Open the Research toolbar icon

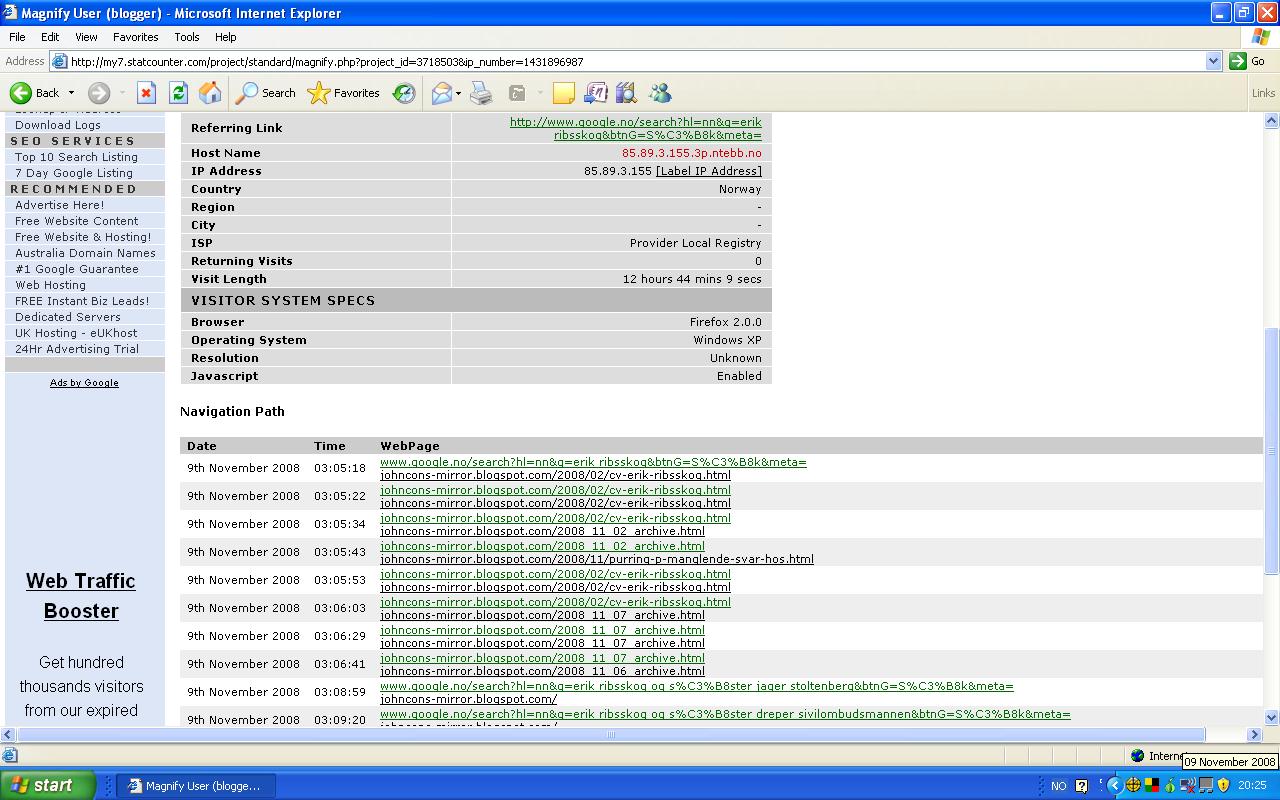(x=627, y=93)
